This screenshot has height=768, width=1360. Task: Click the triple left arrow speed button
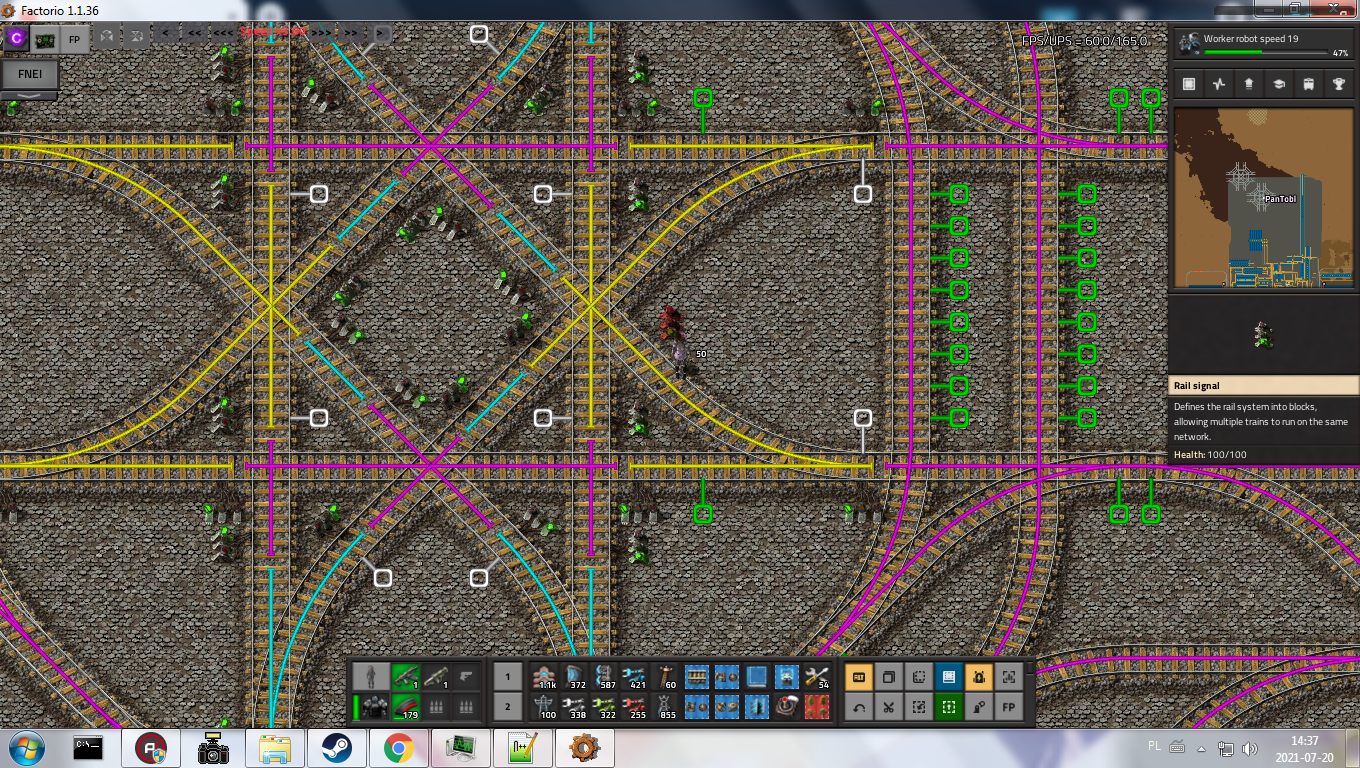(223, 33)
